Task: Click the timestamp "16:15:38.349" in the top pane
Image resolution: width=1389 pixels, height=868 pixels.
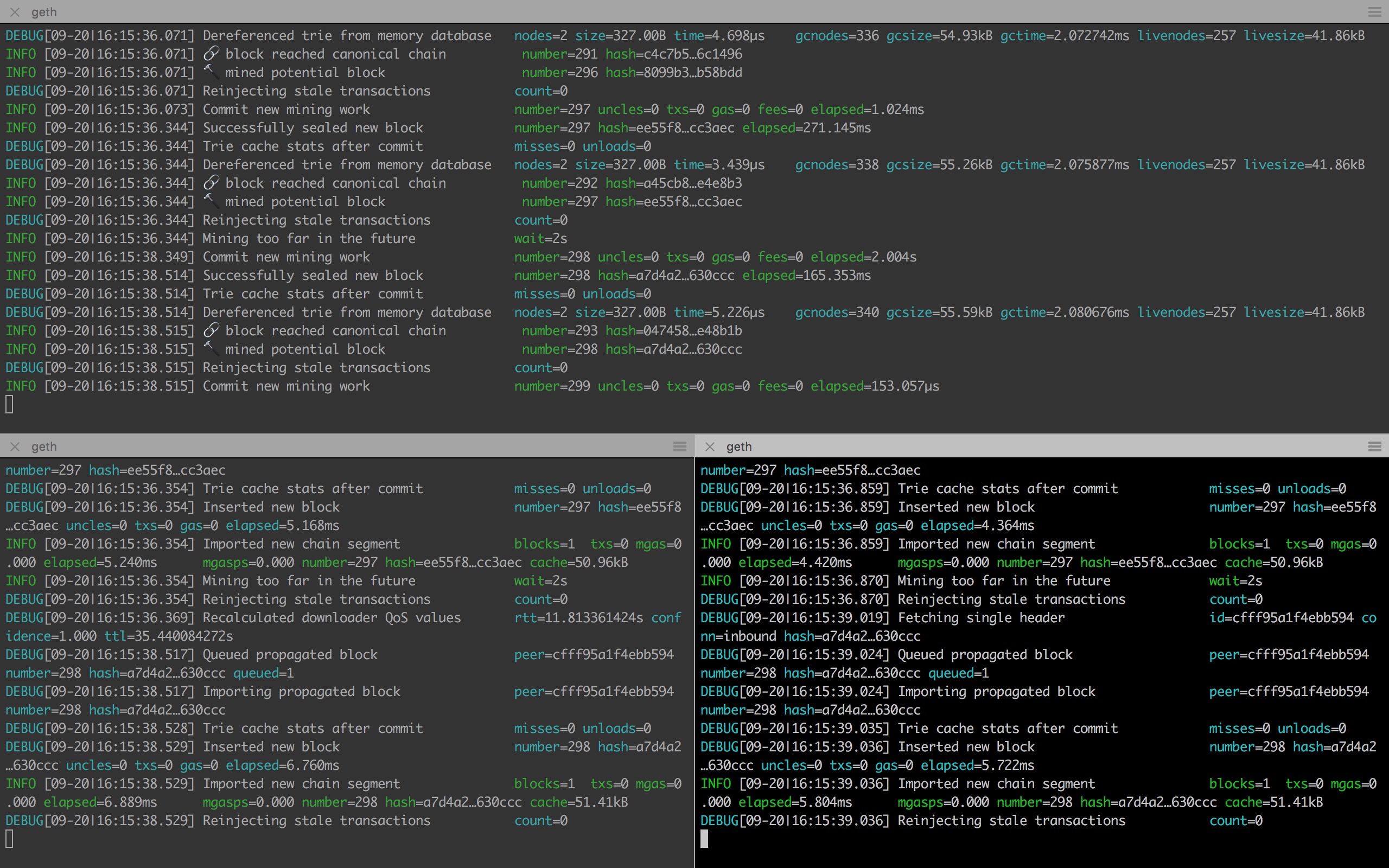Action: pos(142,257)
